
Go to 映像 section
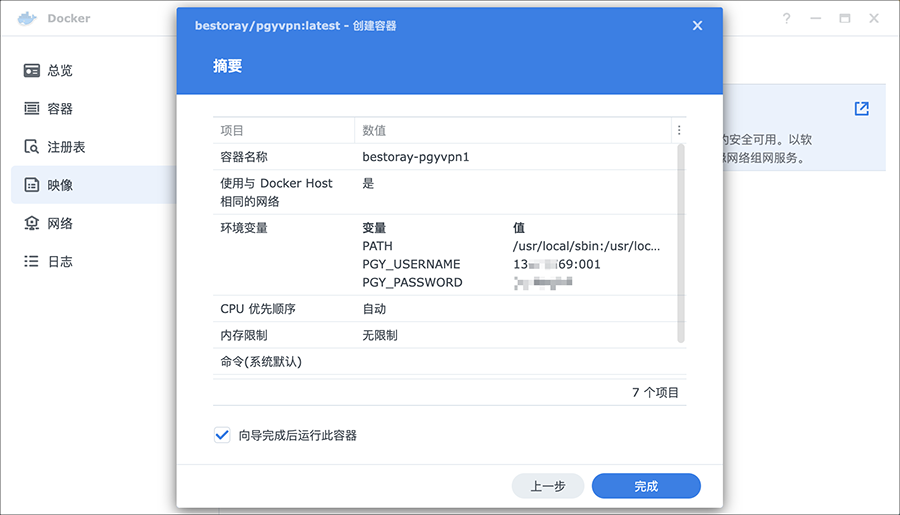(x=60, y=185)
